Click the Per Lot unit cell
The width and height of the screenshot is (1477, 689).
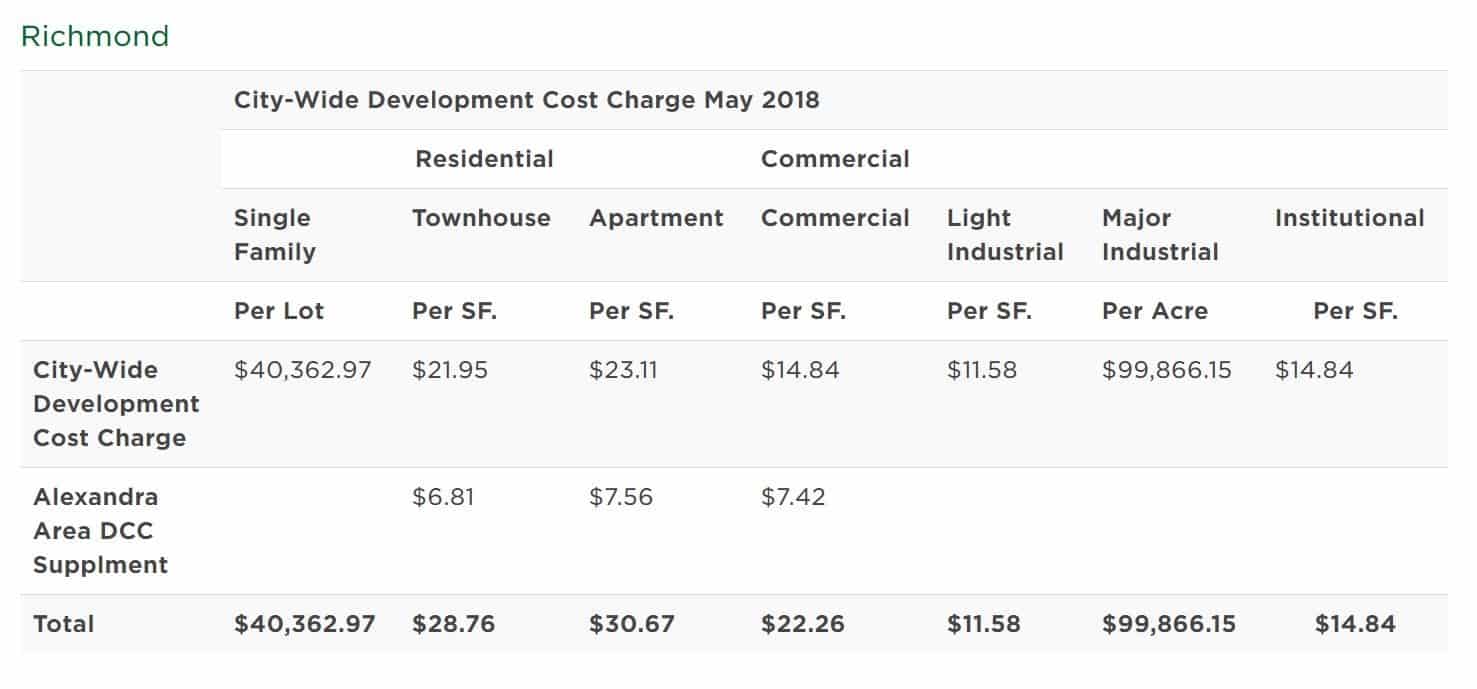(279, 311)
